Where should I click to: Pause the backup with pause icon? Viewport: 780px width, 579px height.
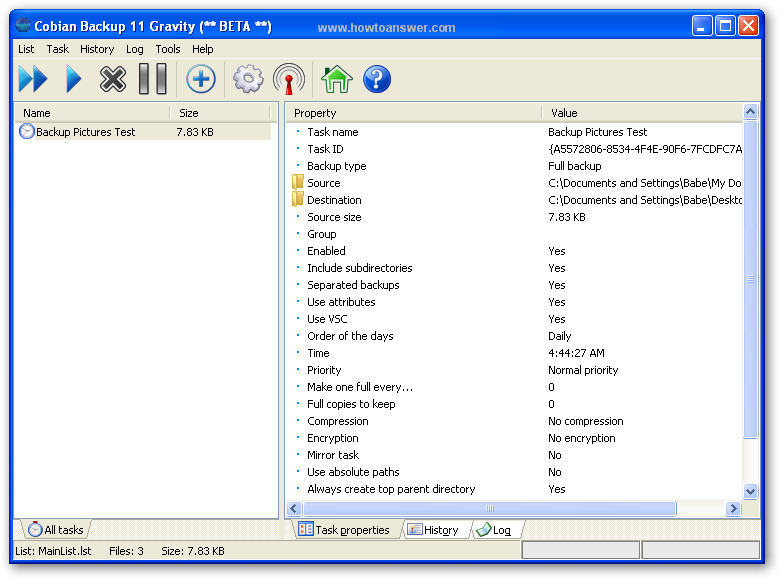point(153,79)
